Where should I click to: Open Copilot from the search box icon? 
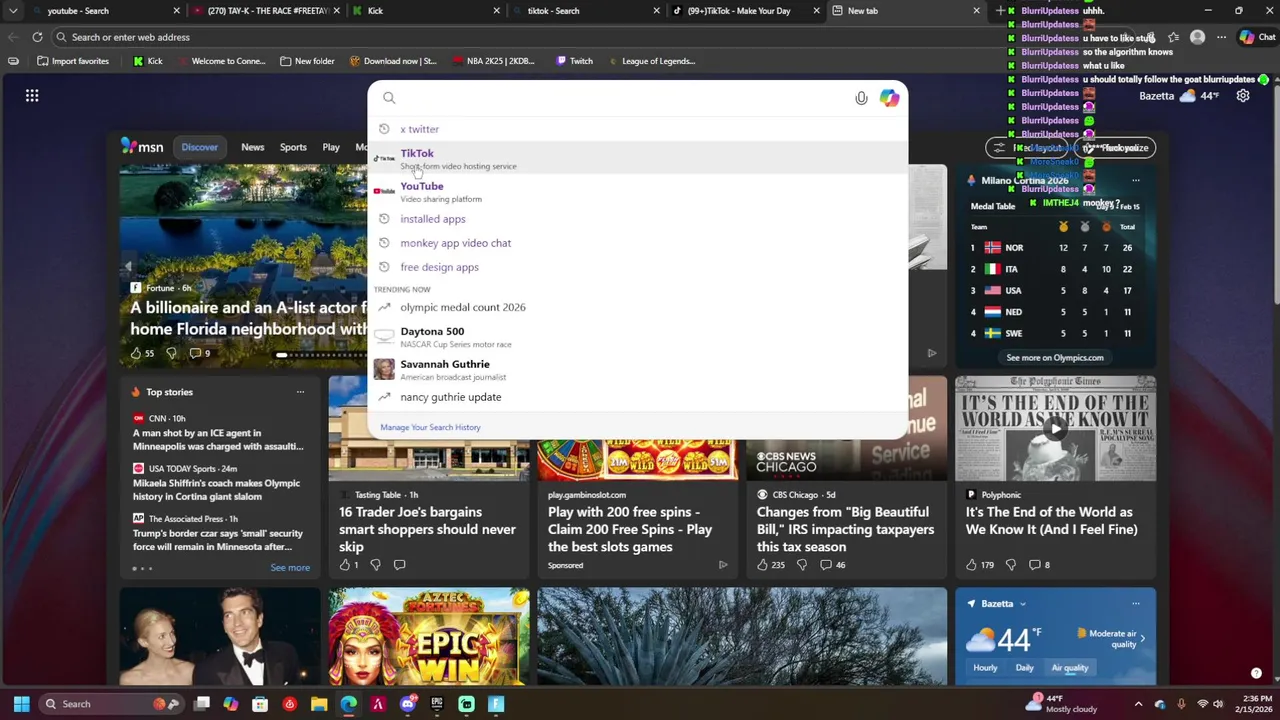889,98
